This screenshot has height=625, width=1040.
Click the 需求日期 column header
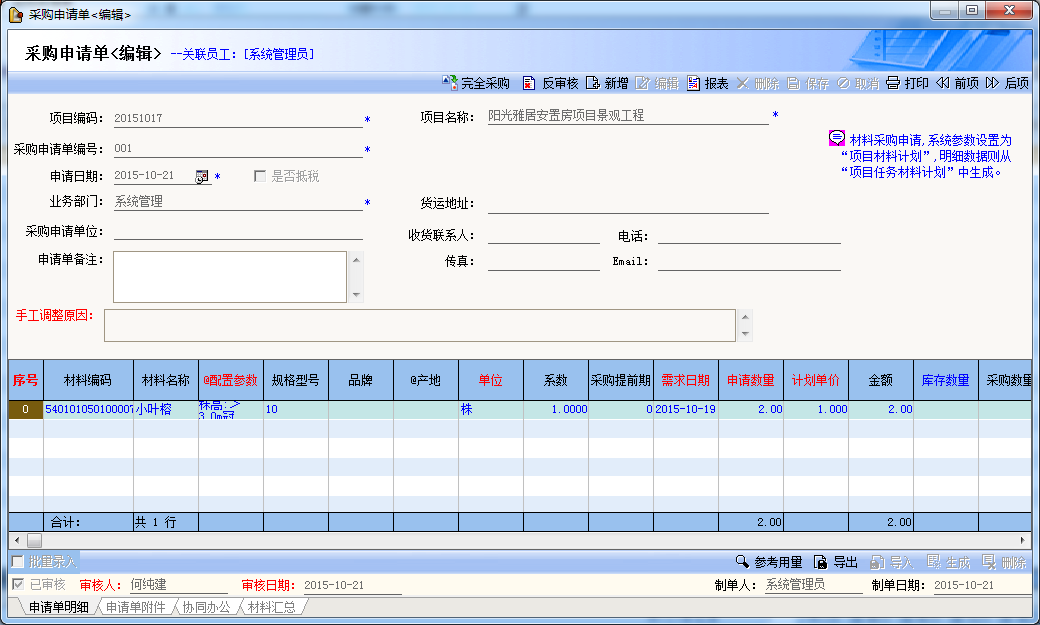pyautogui.click(x=685, y=380)
